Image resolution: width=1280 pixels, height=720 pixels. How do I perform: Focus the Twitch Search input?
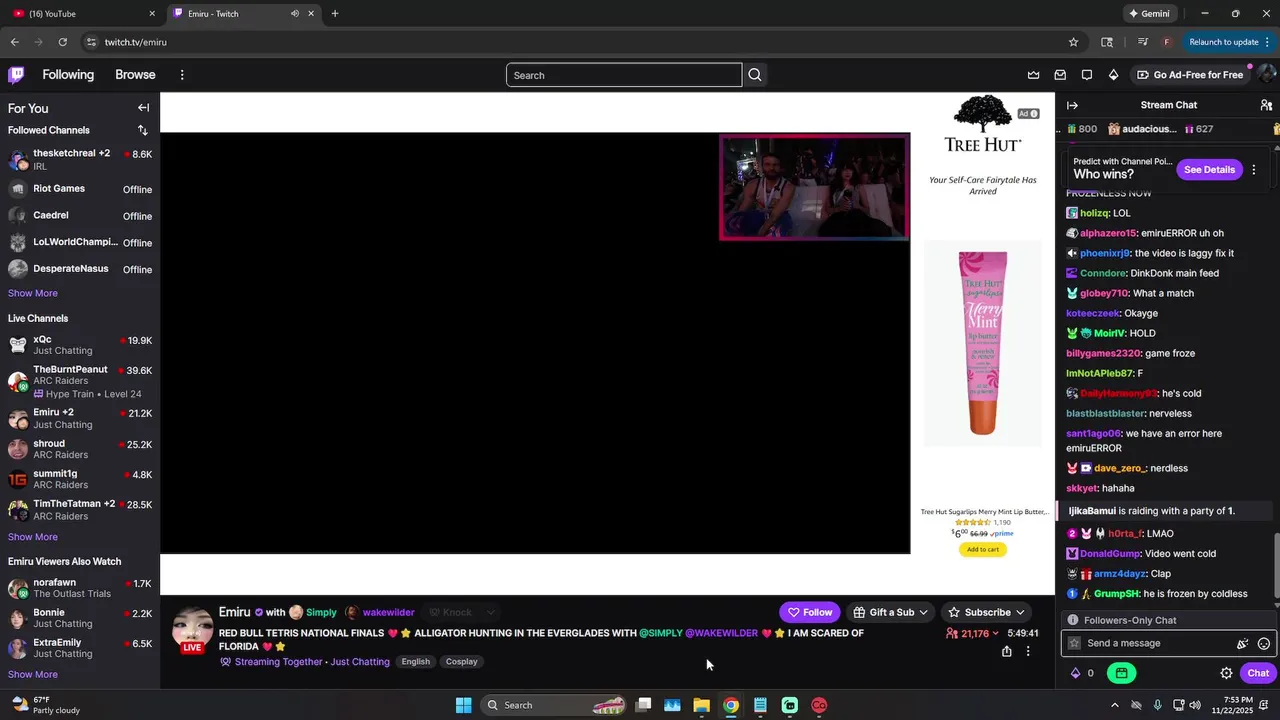point(624,75)
